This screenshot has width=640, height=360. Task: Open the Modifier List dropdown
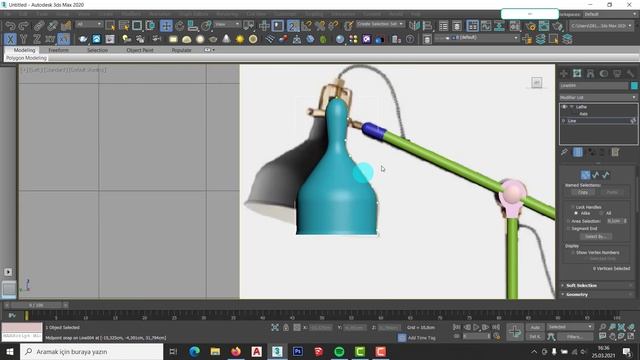(x=598, y=98)
